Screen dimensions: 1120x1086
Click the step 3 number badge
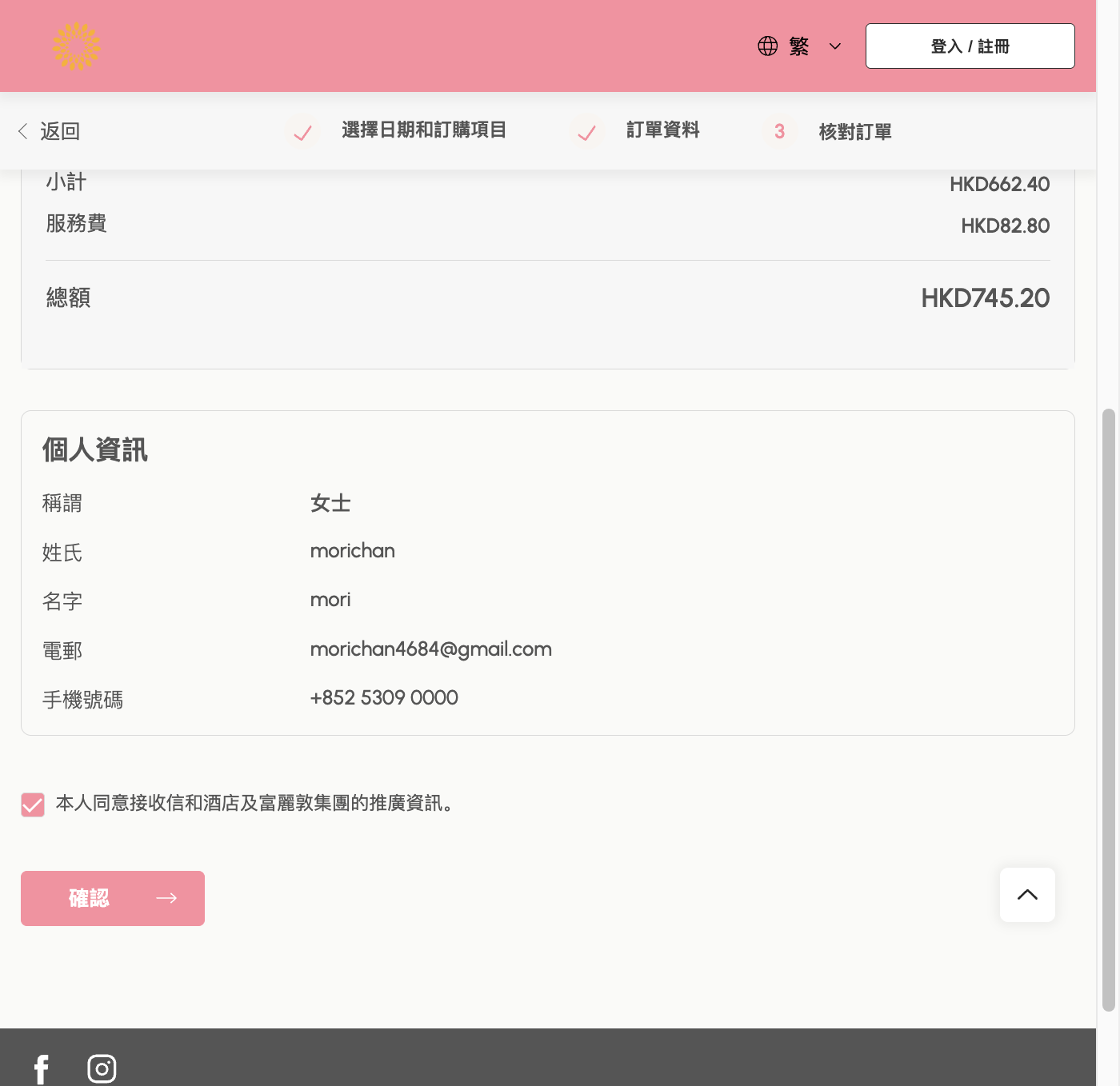tap(779, 132)
